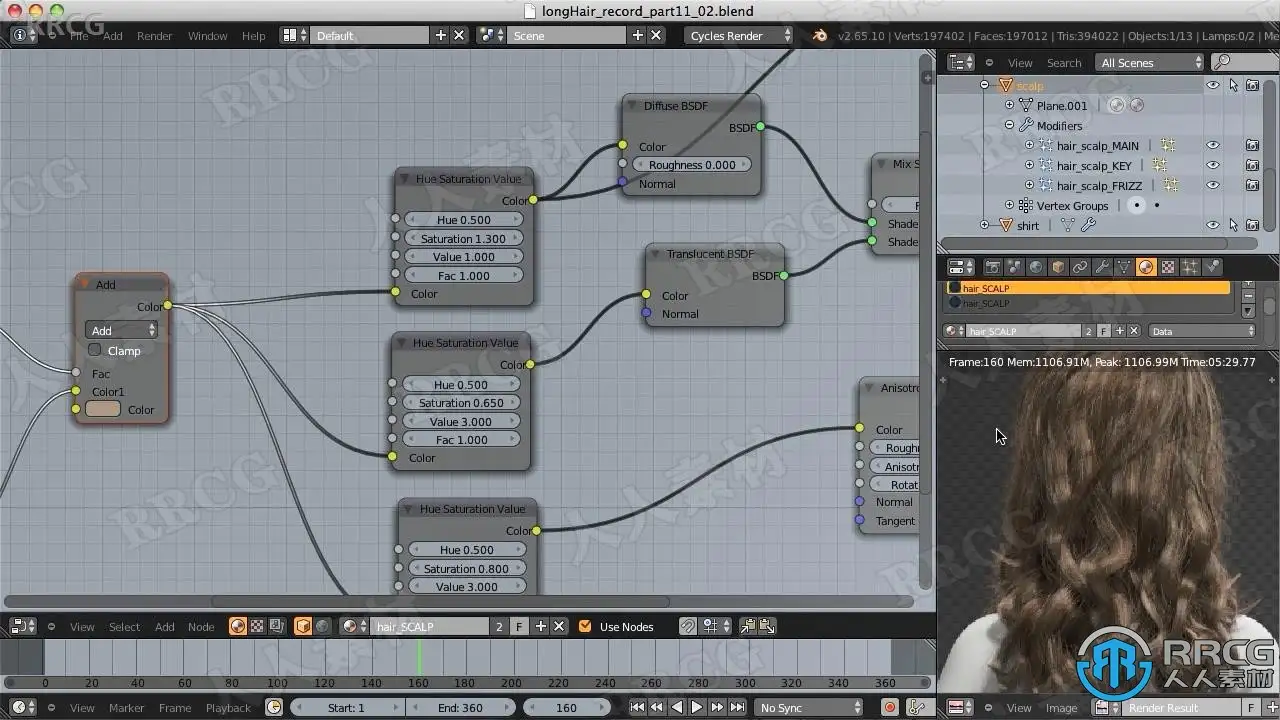Enable Clamp checkbox on Add node
This screenshot has height=720, width=1280.
click(95, 350)
